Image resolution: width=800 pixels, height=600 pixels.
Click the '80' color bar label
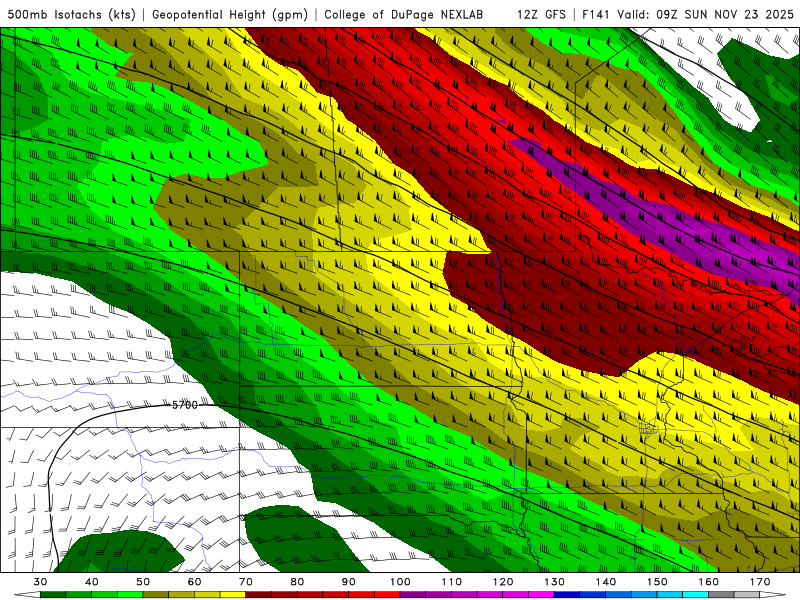[297, 582]
